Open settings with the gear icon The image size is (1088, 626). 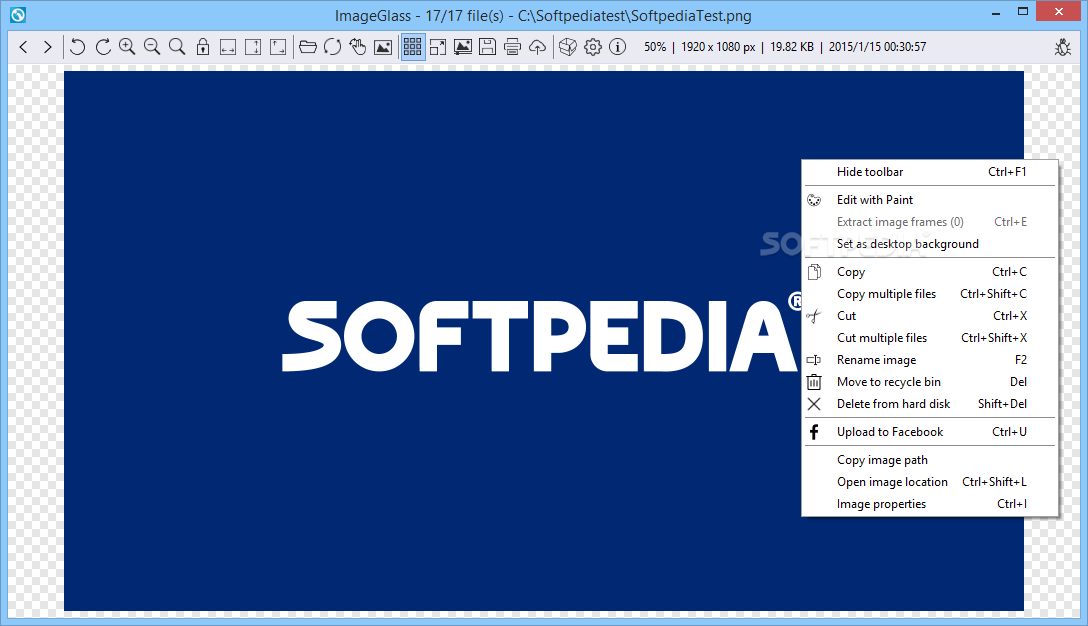coord(593,47)
